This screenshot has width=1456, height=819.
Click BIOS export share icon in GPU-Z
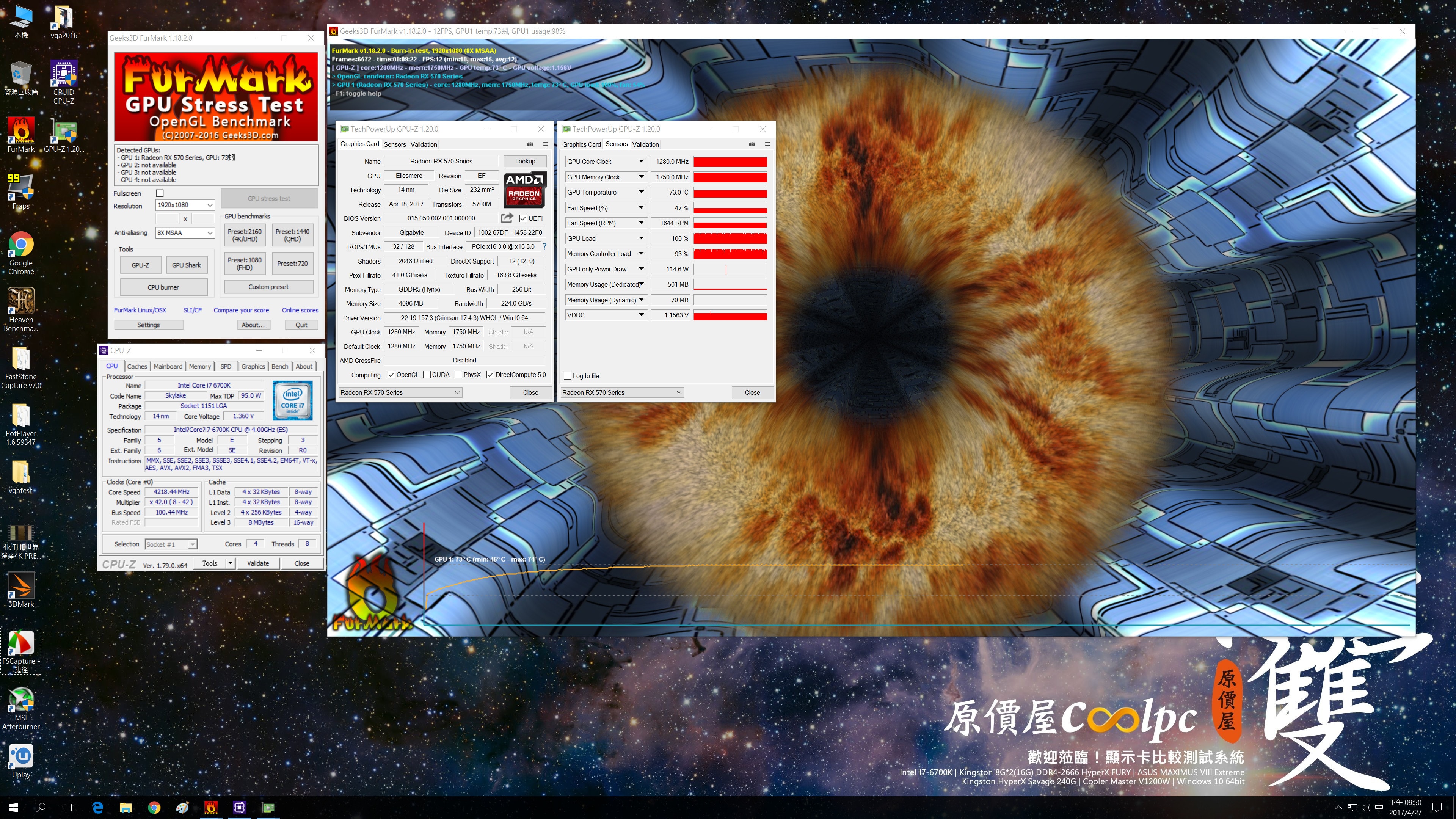[x=507, y=218]
